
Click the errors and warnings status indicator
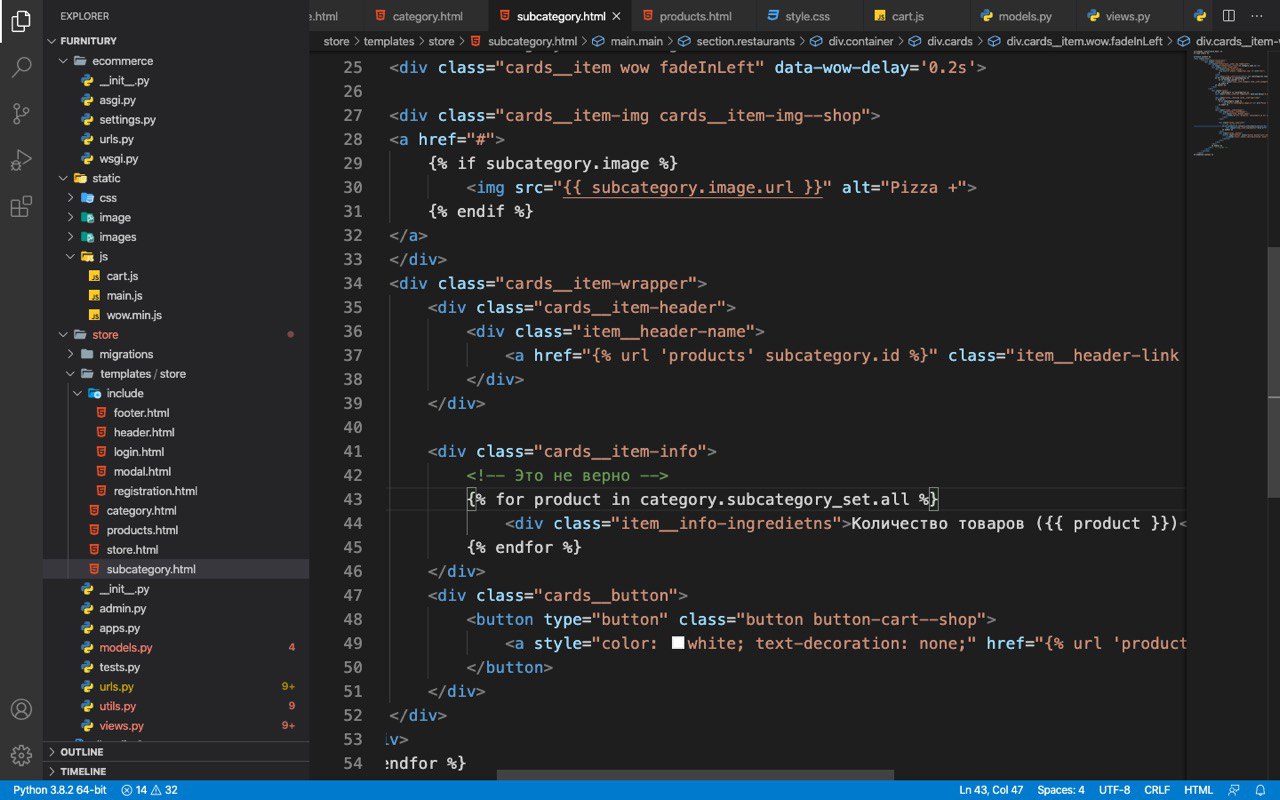click(149, 790)
